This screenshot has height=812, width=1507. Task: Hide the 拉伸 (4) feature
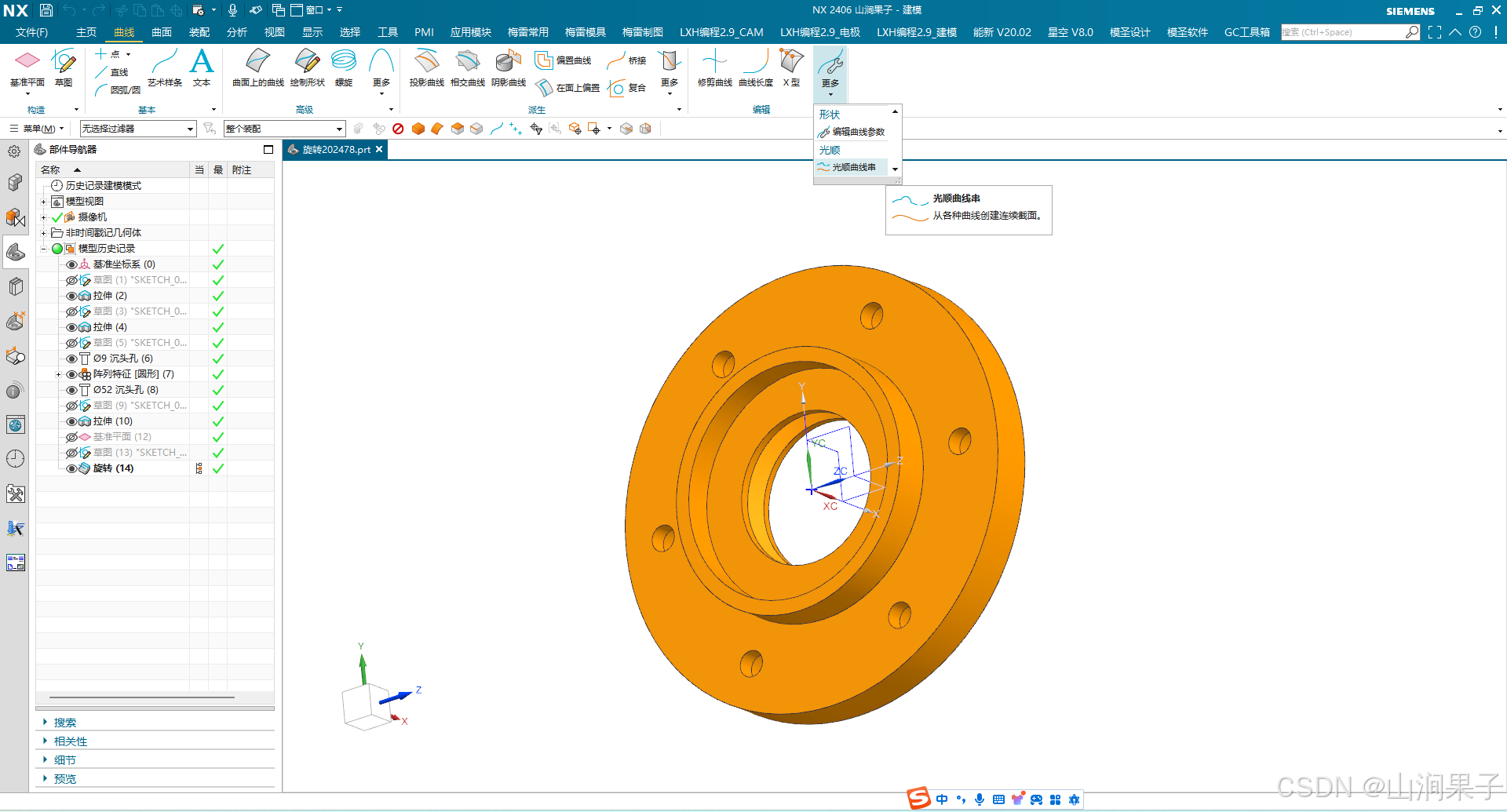pos(71,327)
